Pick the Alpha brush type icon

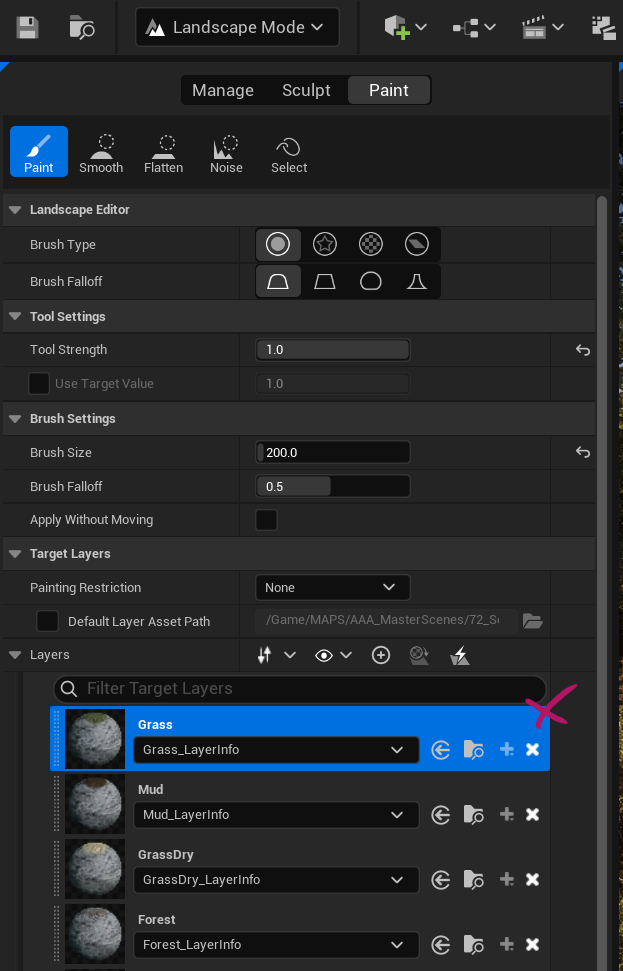pyautogui.click(x=324, y=244)
